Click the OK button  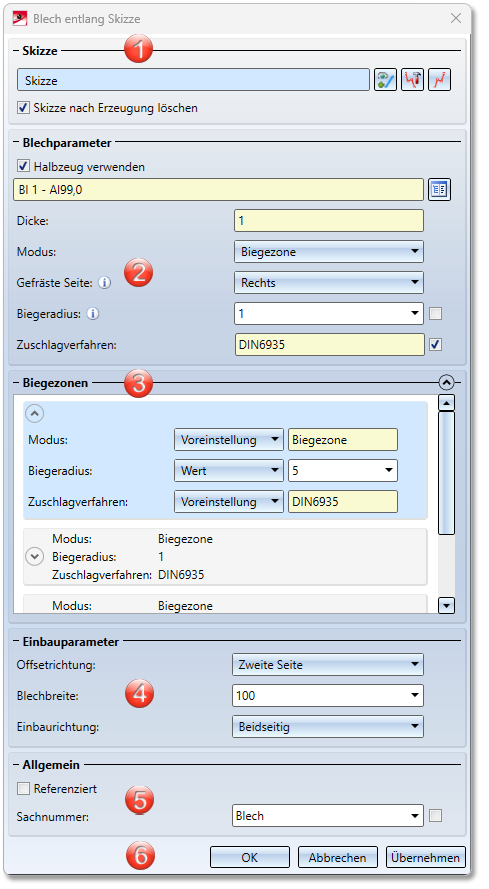[250, 857]
